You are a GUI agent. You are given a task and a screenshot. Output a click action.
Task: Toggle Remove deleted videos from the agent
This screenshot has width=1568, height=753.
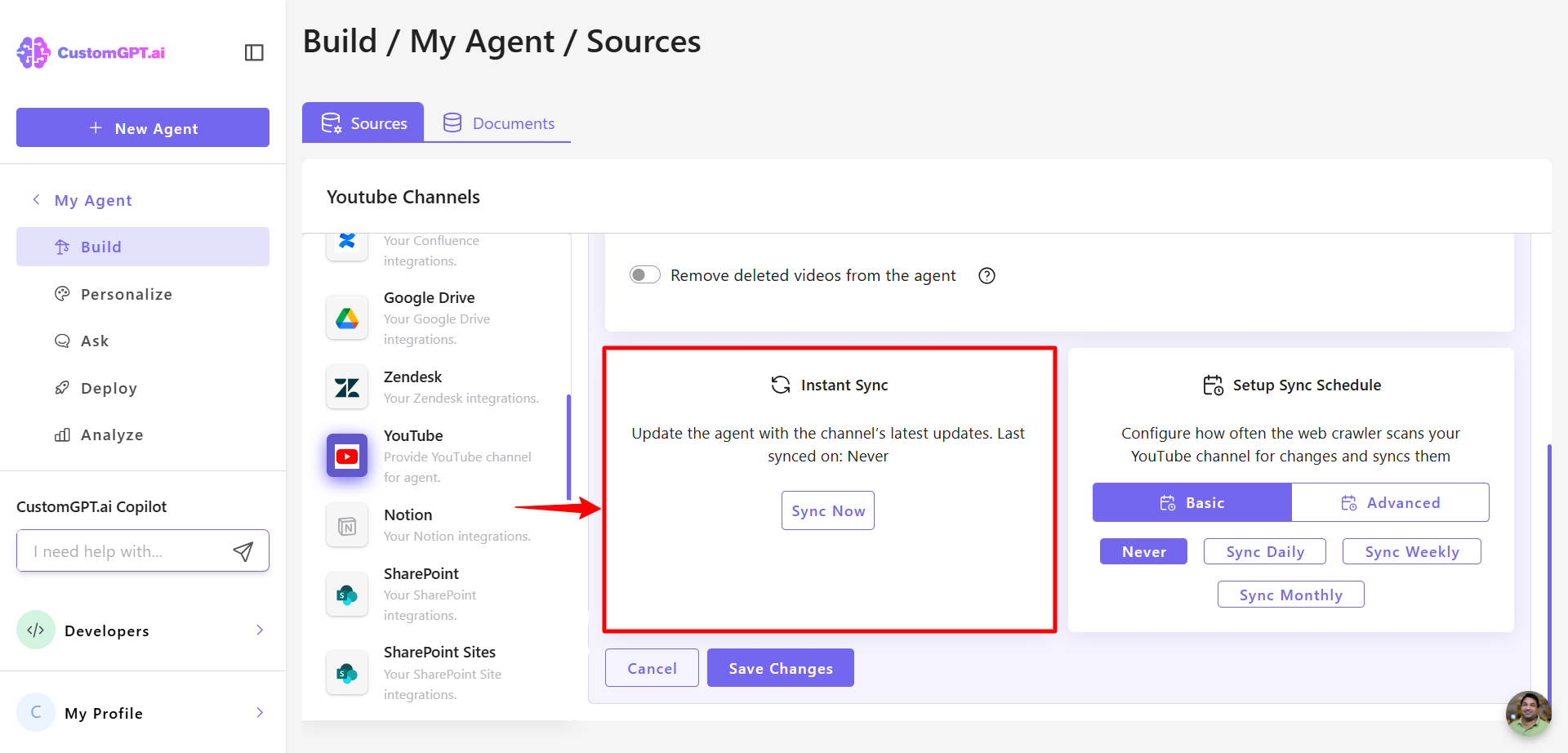644,275
